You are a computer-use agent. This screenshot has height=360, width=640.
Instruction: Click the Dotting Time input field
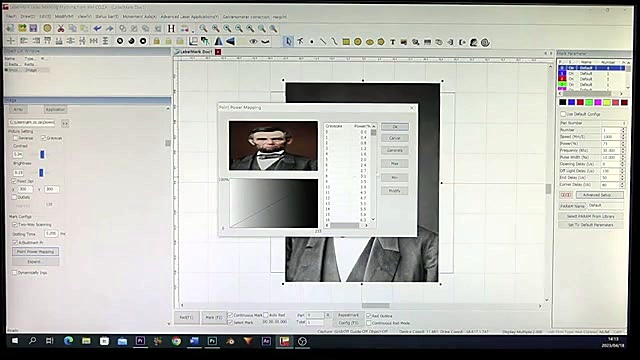click(51, 233)
